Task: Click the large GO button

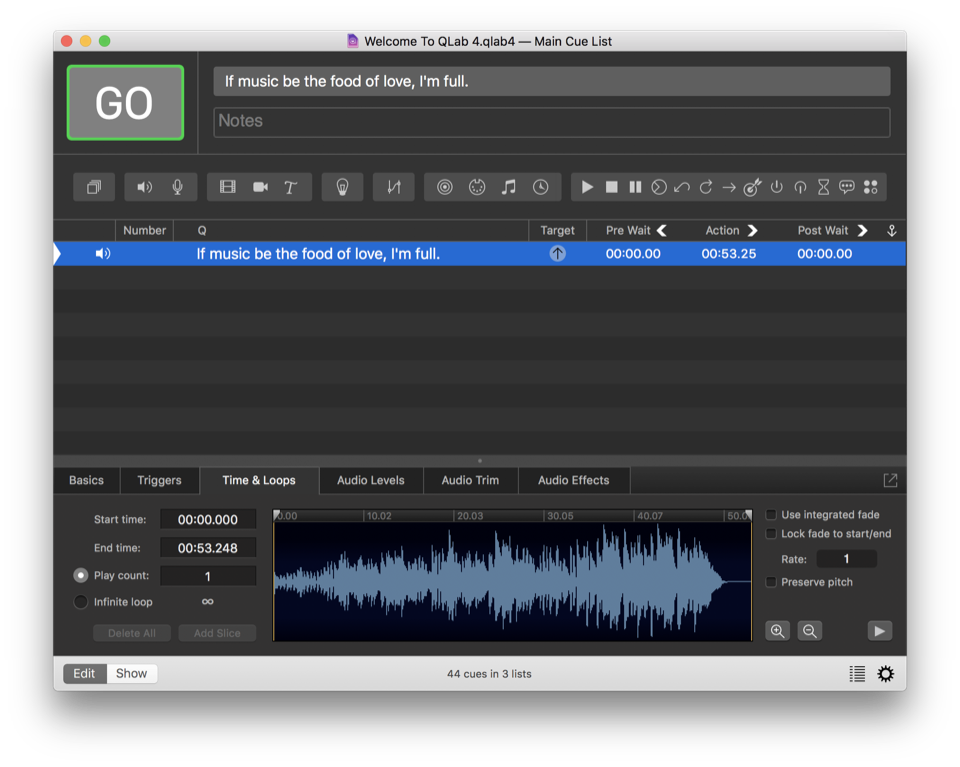Action: tap(125, 103)
